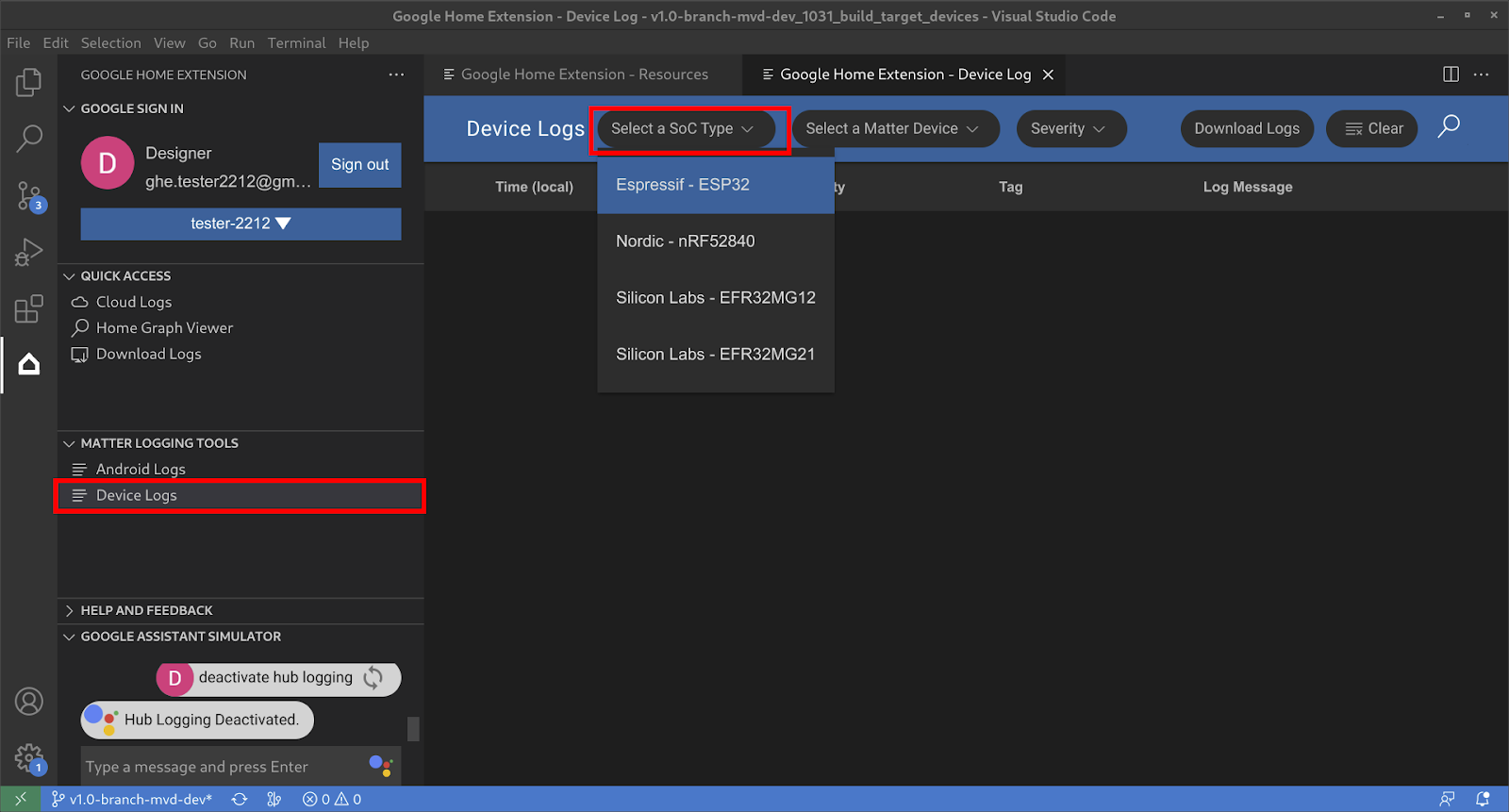Open the Severity filter dropdown
The width and height of the screenshot is (1509, 812).
tap(1070, 129)
